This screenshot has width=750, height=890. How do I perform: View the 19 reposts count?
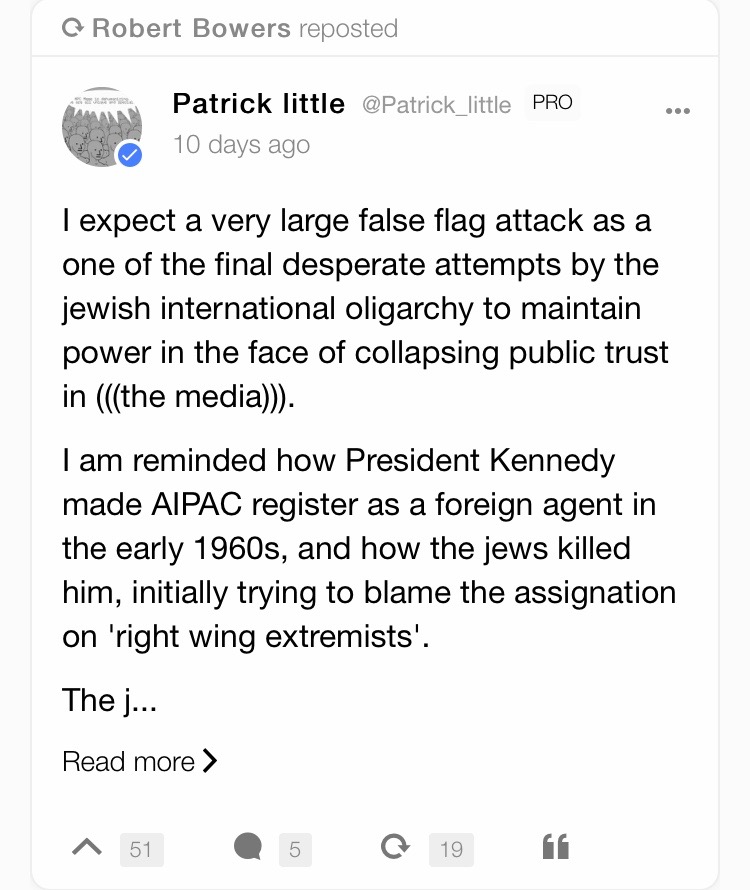point(451,850)
